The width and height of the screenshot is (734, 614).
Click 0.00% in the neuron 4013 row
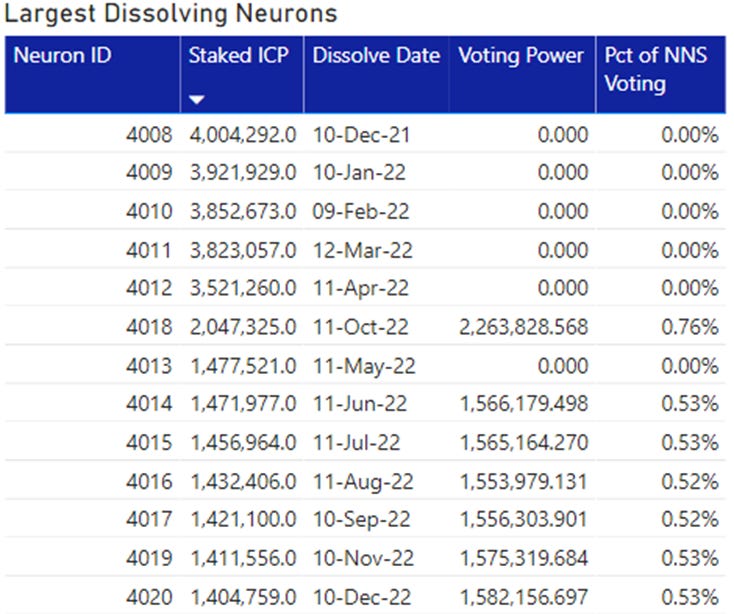click(x=690, y=365)
